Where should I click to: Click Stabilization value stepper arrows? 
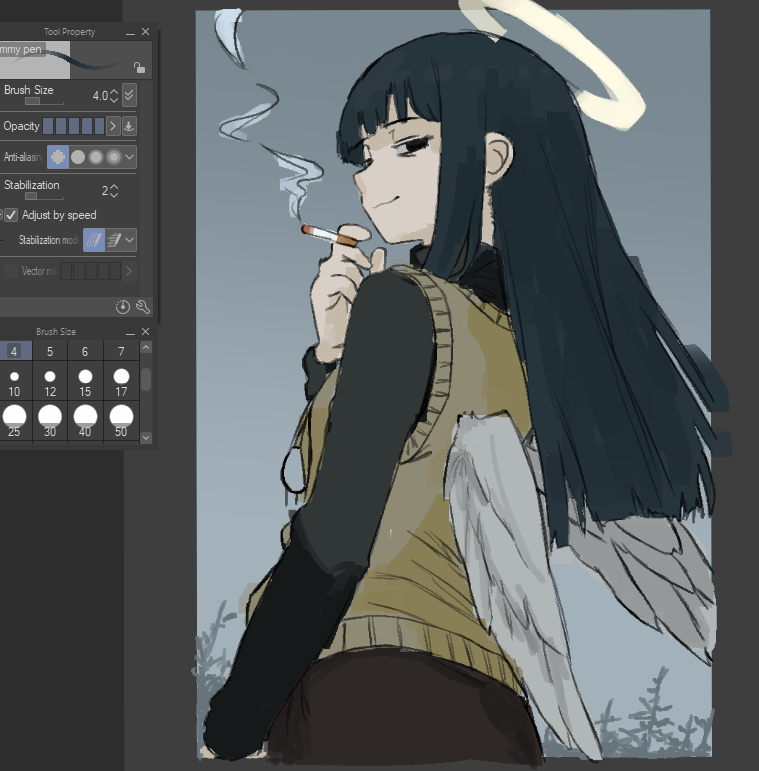[x=114, y=191]
